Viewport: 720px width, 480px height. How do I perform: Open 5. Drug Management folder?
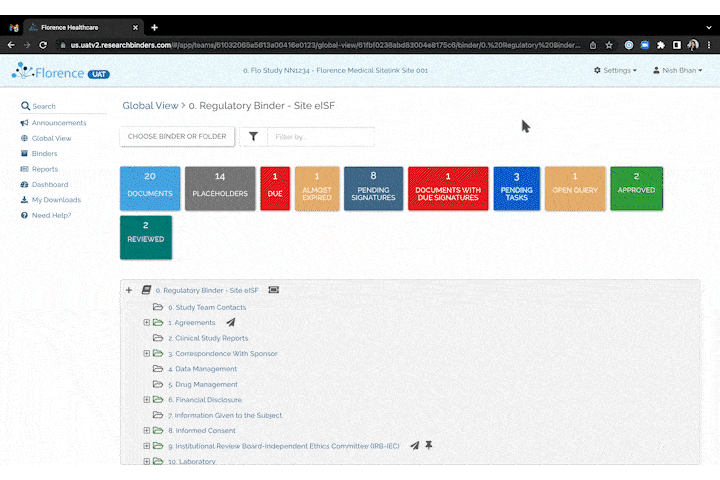click(x=202, y=384)
